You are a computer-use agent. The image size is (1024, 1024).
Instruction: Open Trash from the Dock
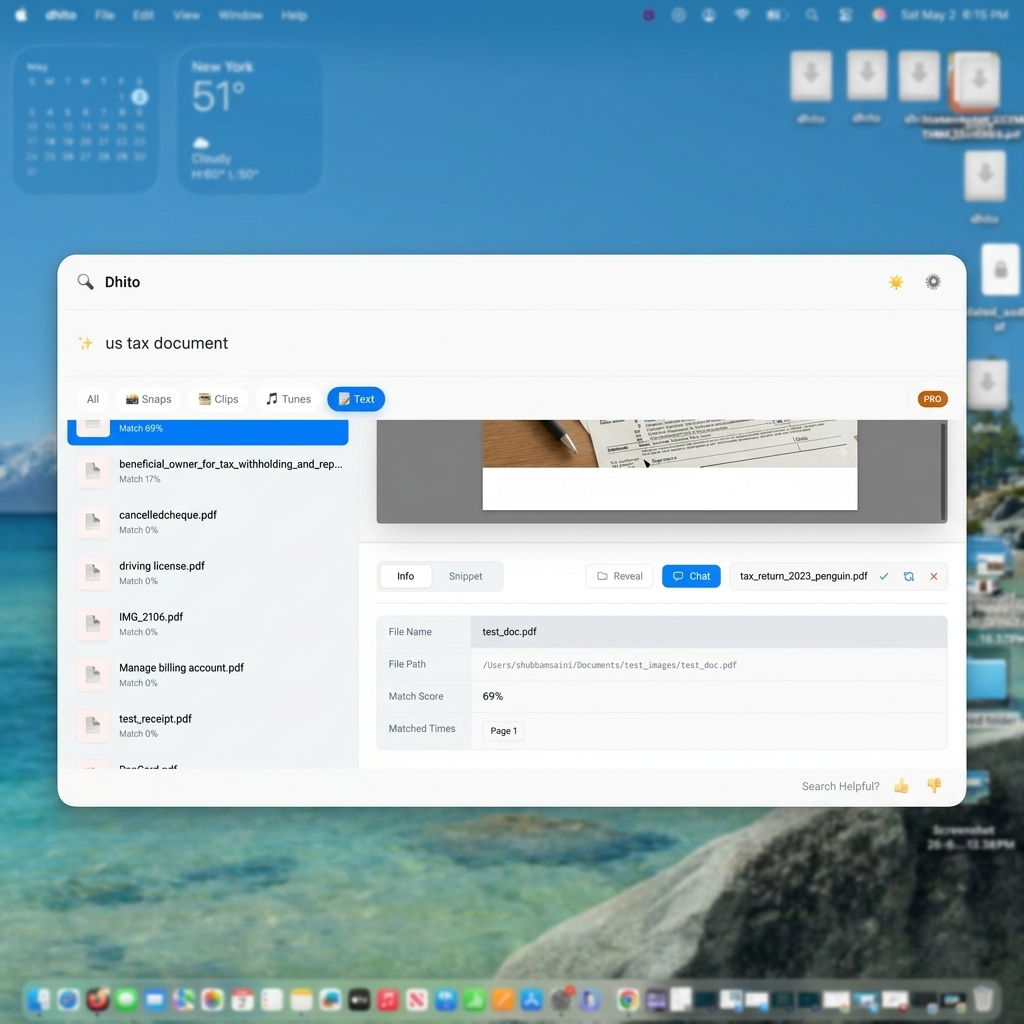click(983, 999)
